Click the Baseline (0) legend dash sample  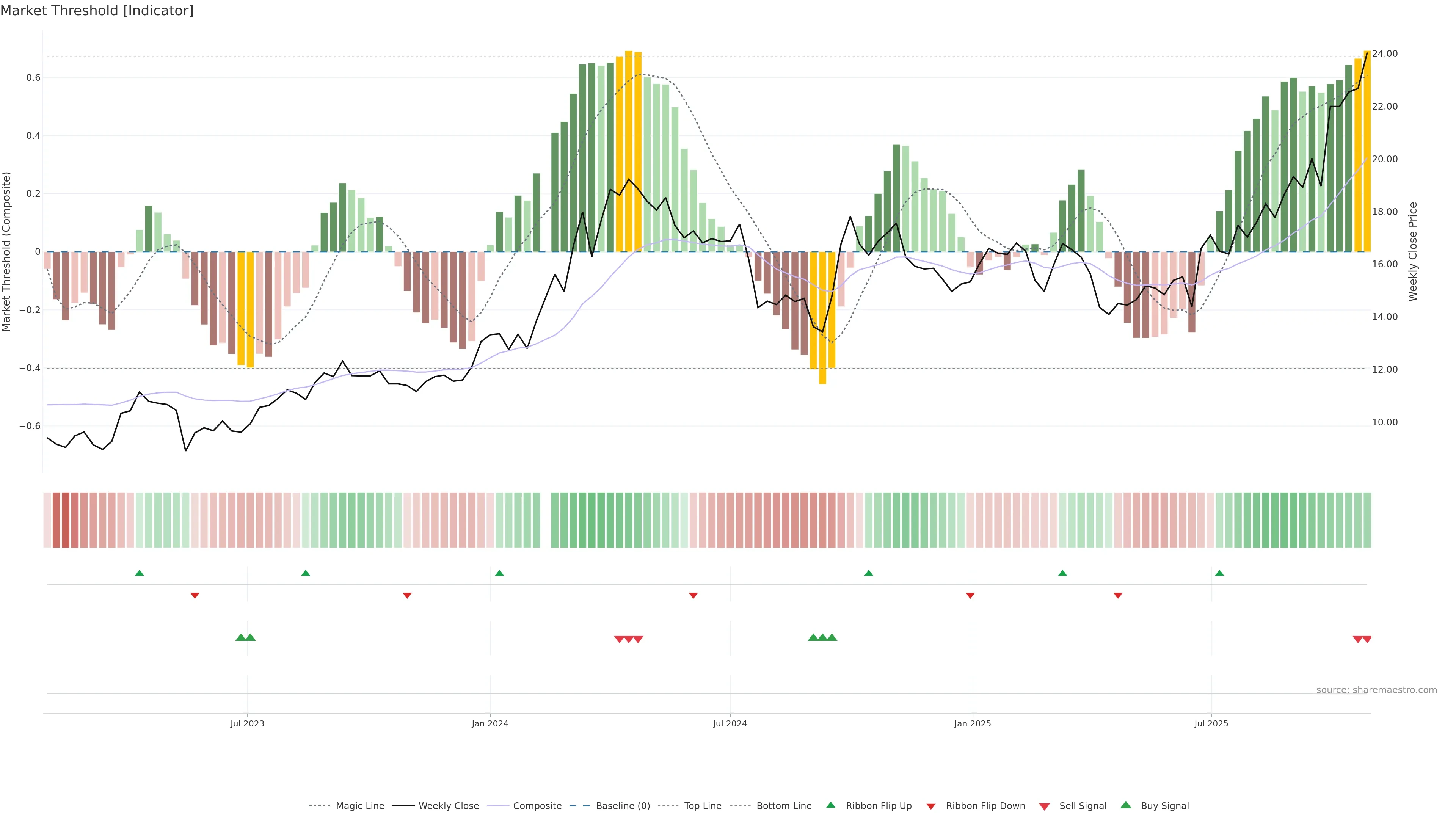(x=580, y=806)
